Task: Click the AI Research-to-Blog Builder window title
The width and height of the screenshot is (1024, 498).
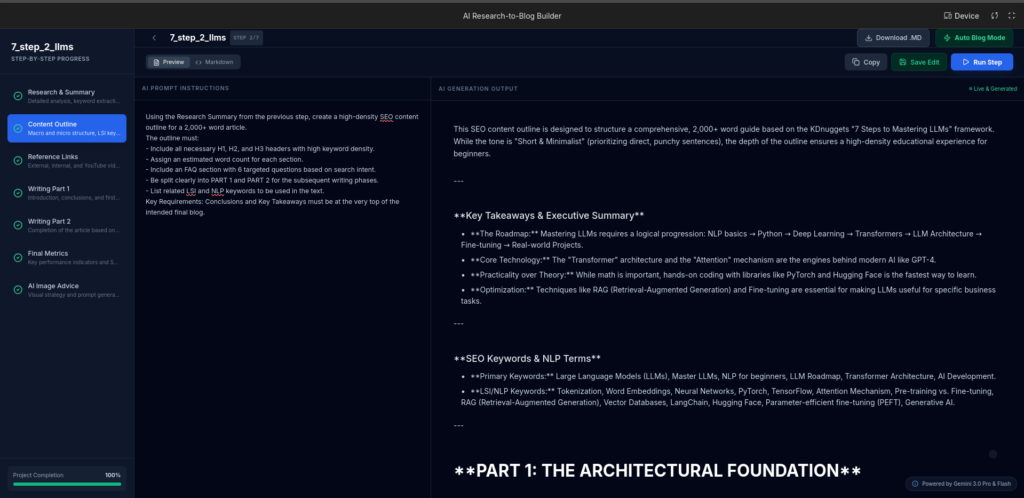Action: click(x=512, y=16)
